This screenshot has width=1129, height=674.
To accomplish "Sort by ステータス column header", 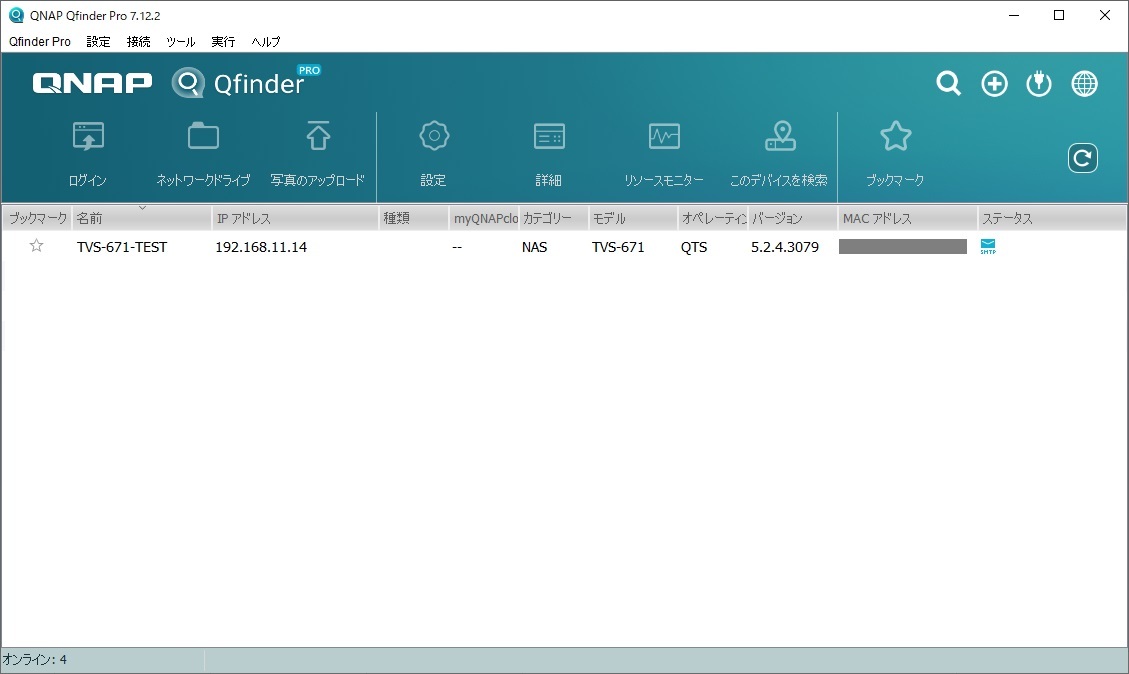I will coord(1052,218).
